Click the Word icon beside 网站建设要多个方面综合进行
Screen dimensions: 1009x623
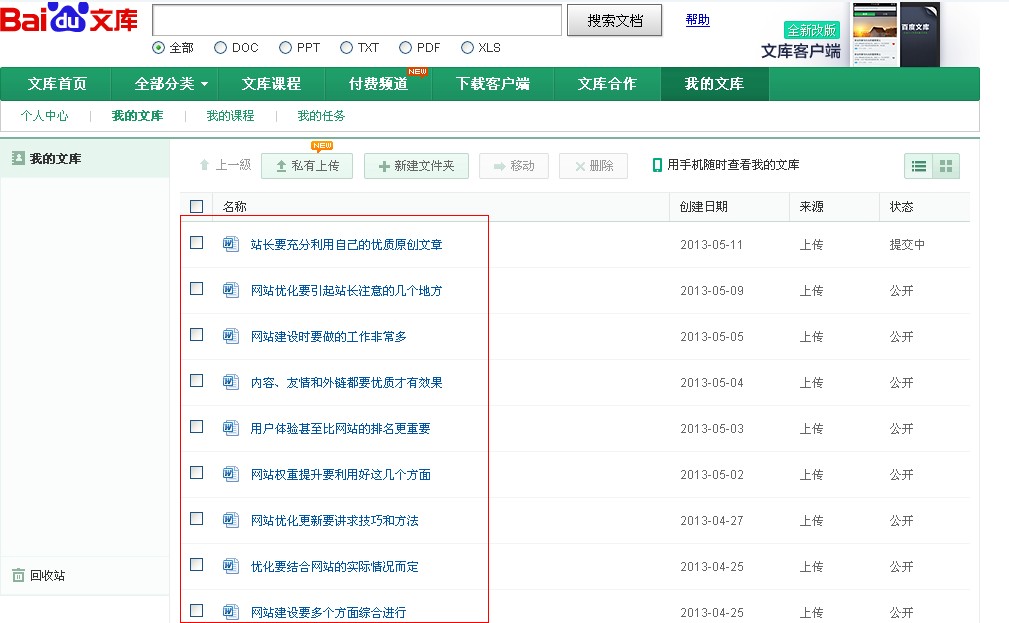tap(229, 611)
